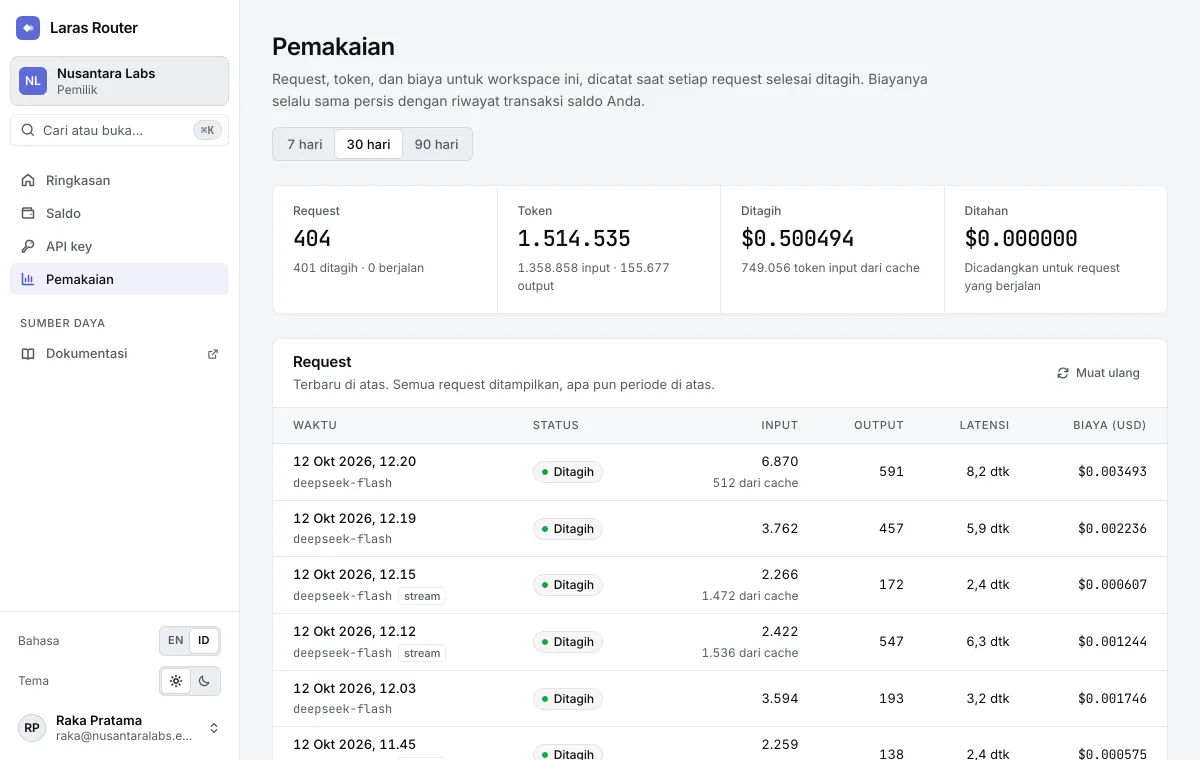Click the refresh icon in Muat ulang
The height and width of the screenshot is (760, 1200).
(1063, 373)
